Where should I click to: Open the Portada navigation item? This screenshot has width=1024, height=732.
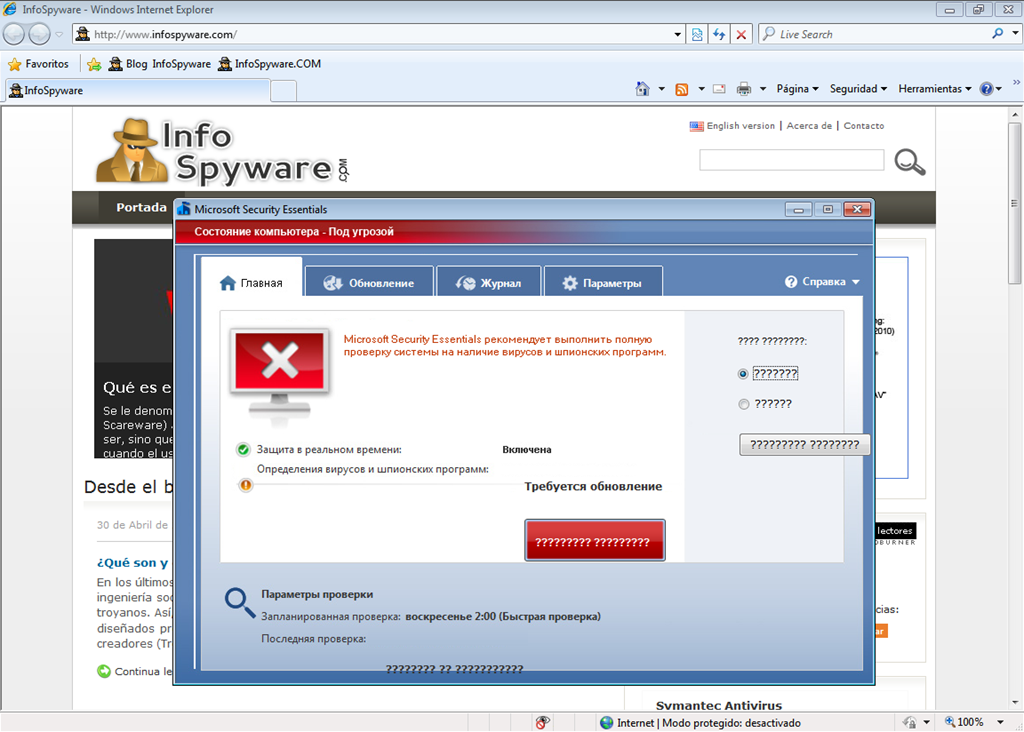pos(141,208)
